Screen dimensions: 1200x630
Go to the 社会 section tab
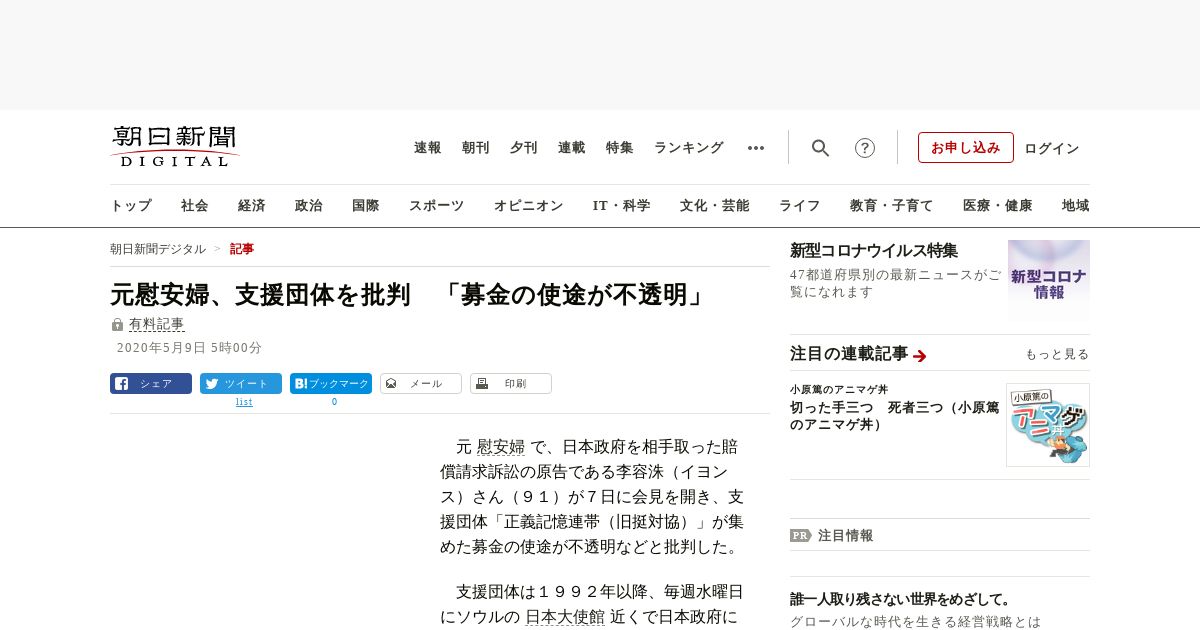pyautogui.click(x=195, y=205)
